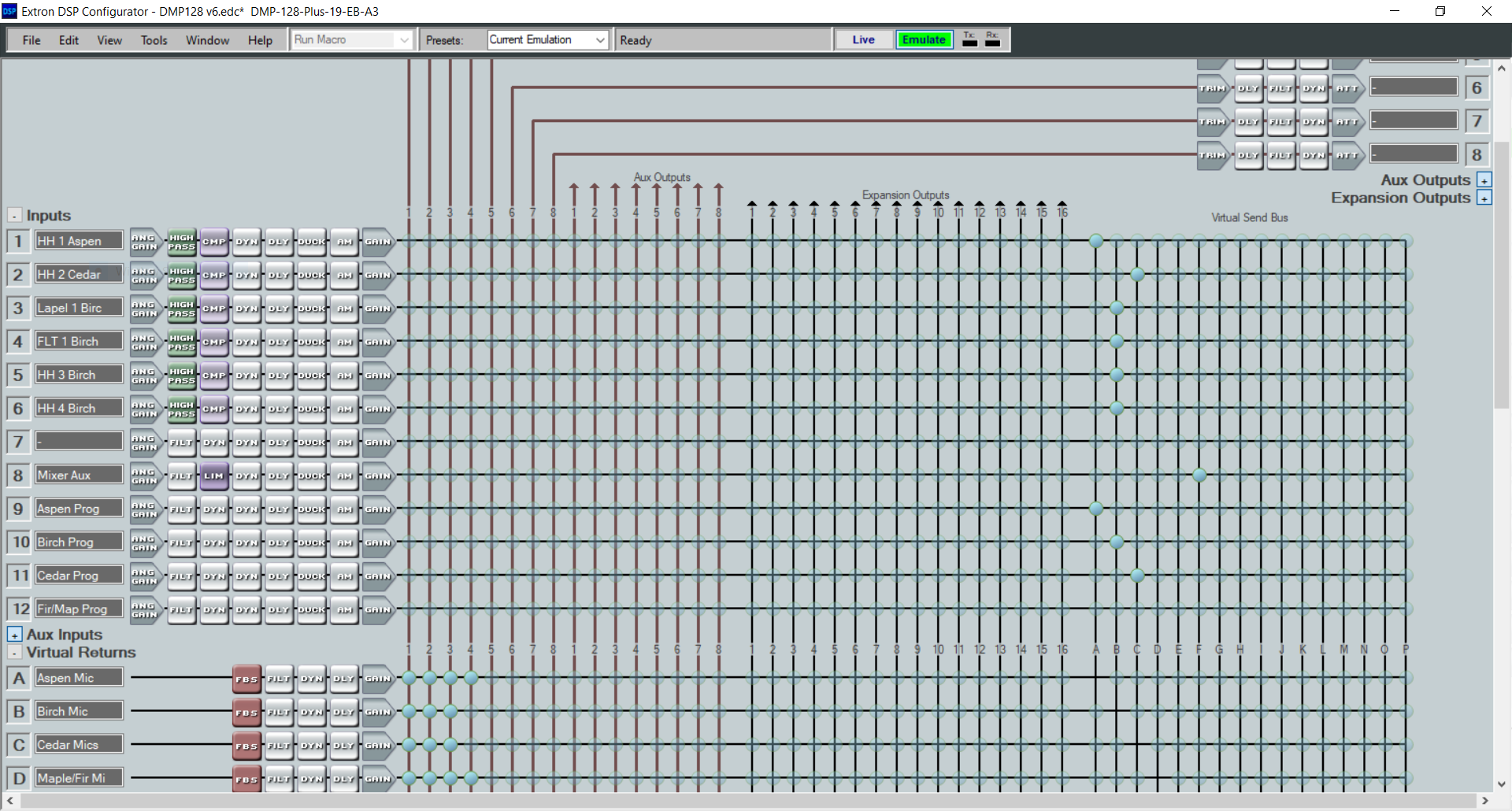Open the GAIN block on Maple/Fir Mi row

coord(378,779)
